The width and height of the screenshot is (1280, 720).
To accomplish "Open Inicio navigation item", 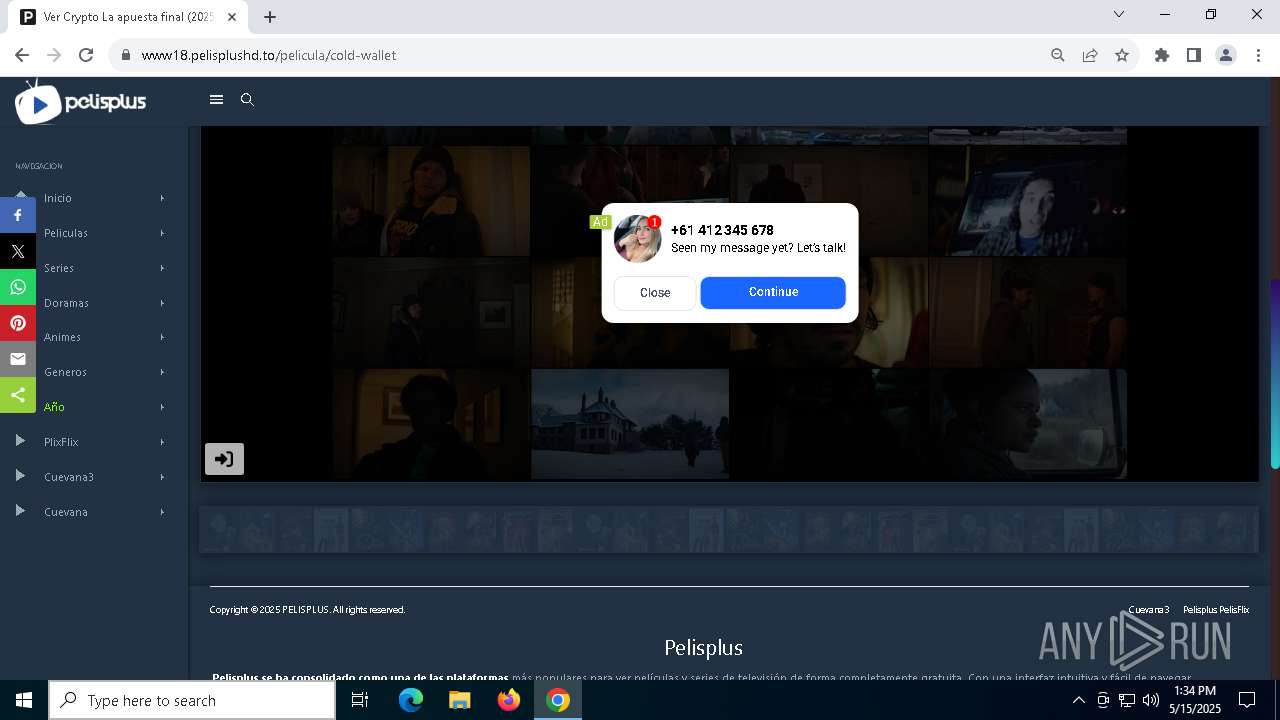I will tap(58, 198).
